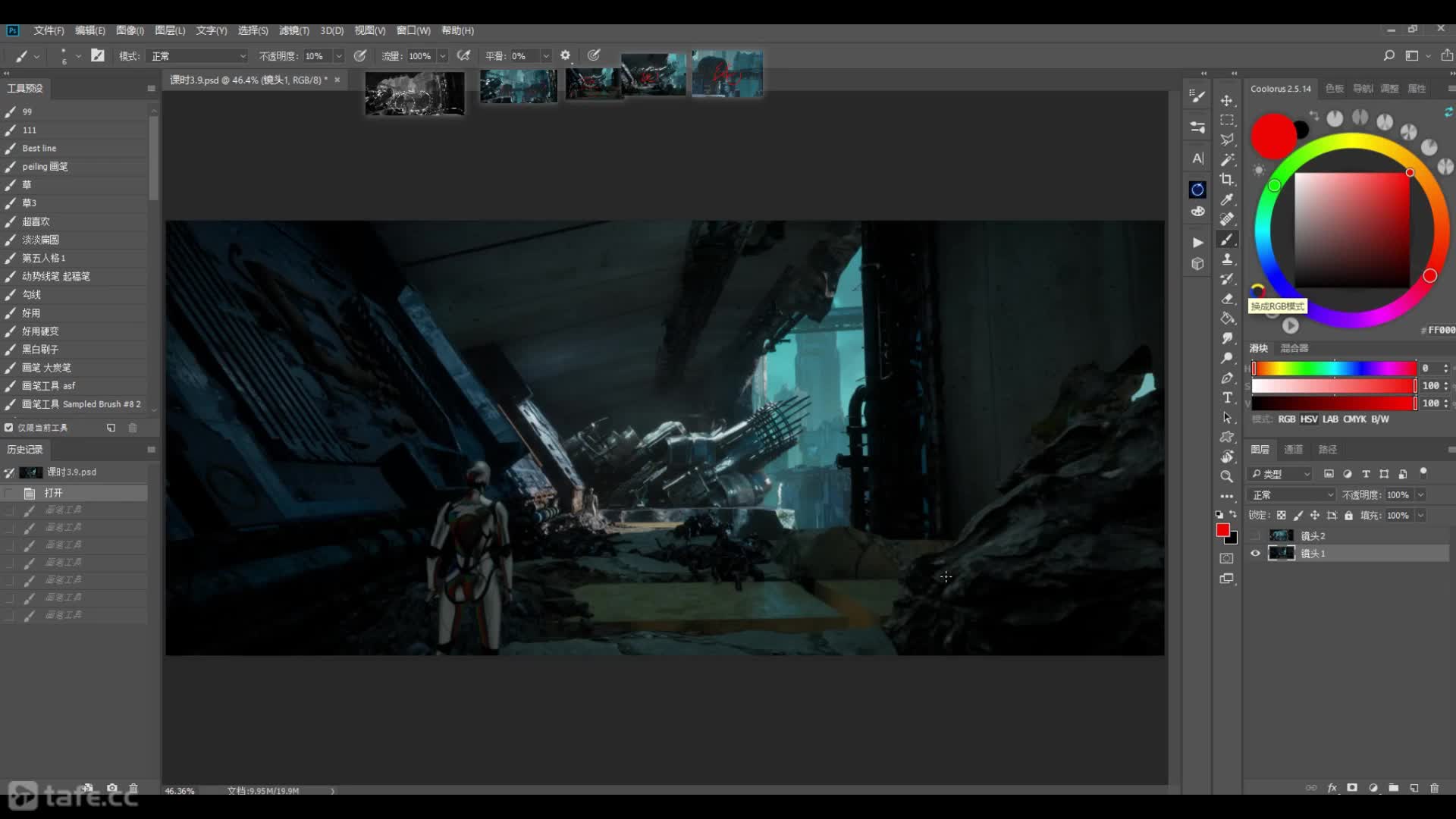Open layer fill 100% dropdown
The width and height of the screenshot is (1456, 819).
click(1420, 516)
